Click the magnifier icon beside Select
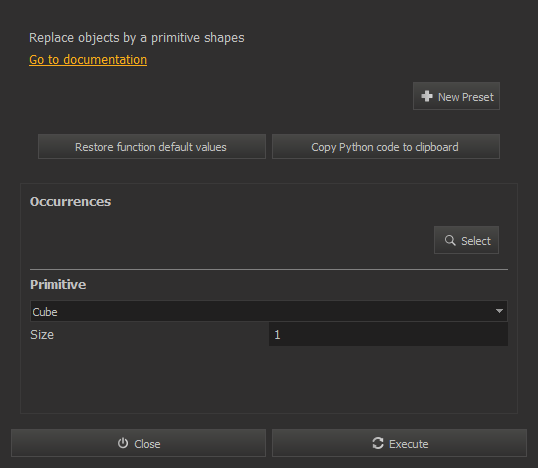 [450, 240]
